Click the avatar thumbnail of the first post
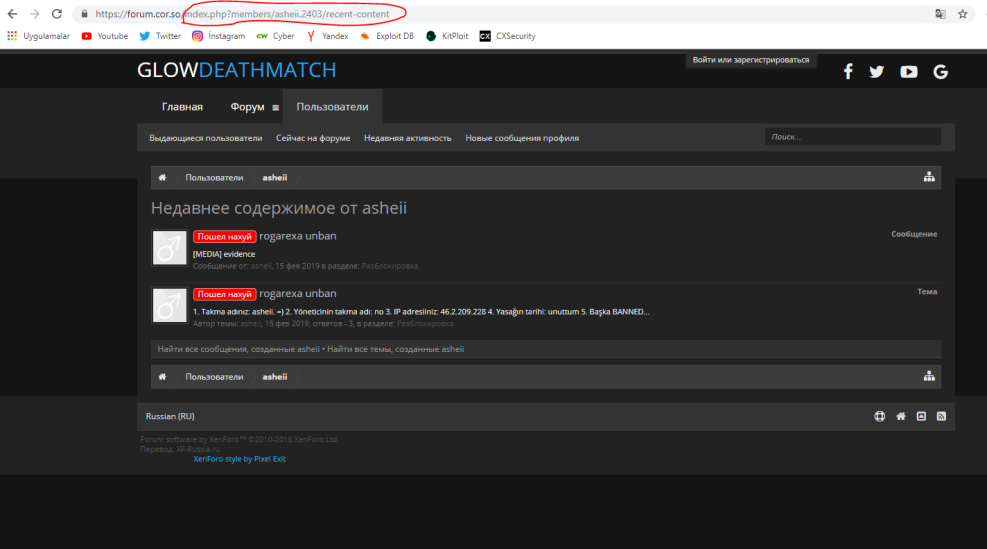987x549 pixels. point(169,247)
